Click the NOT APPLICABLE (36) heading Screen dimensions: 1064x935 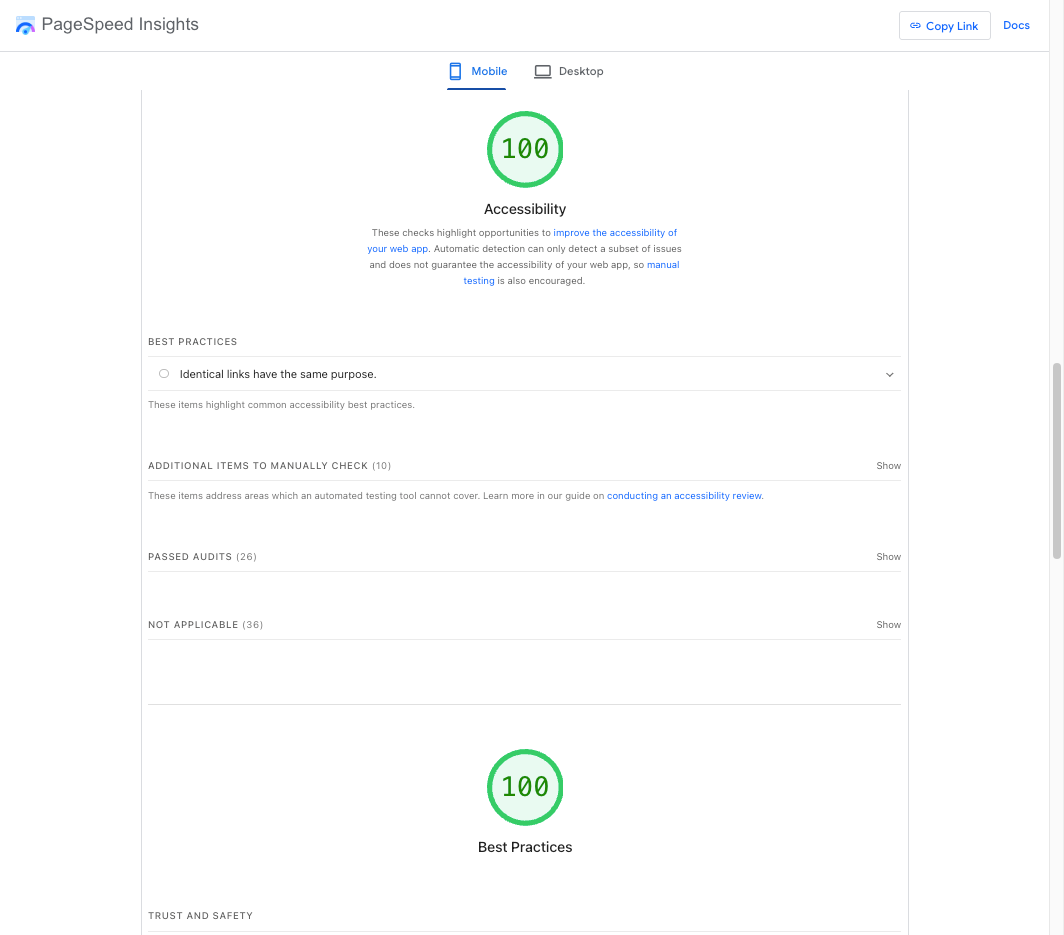click(206, 624)
